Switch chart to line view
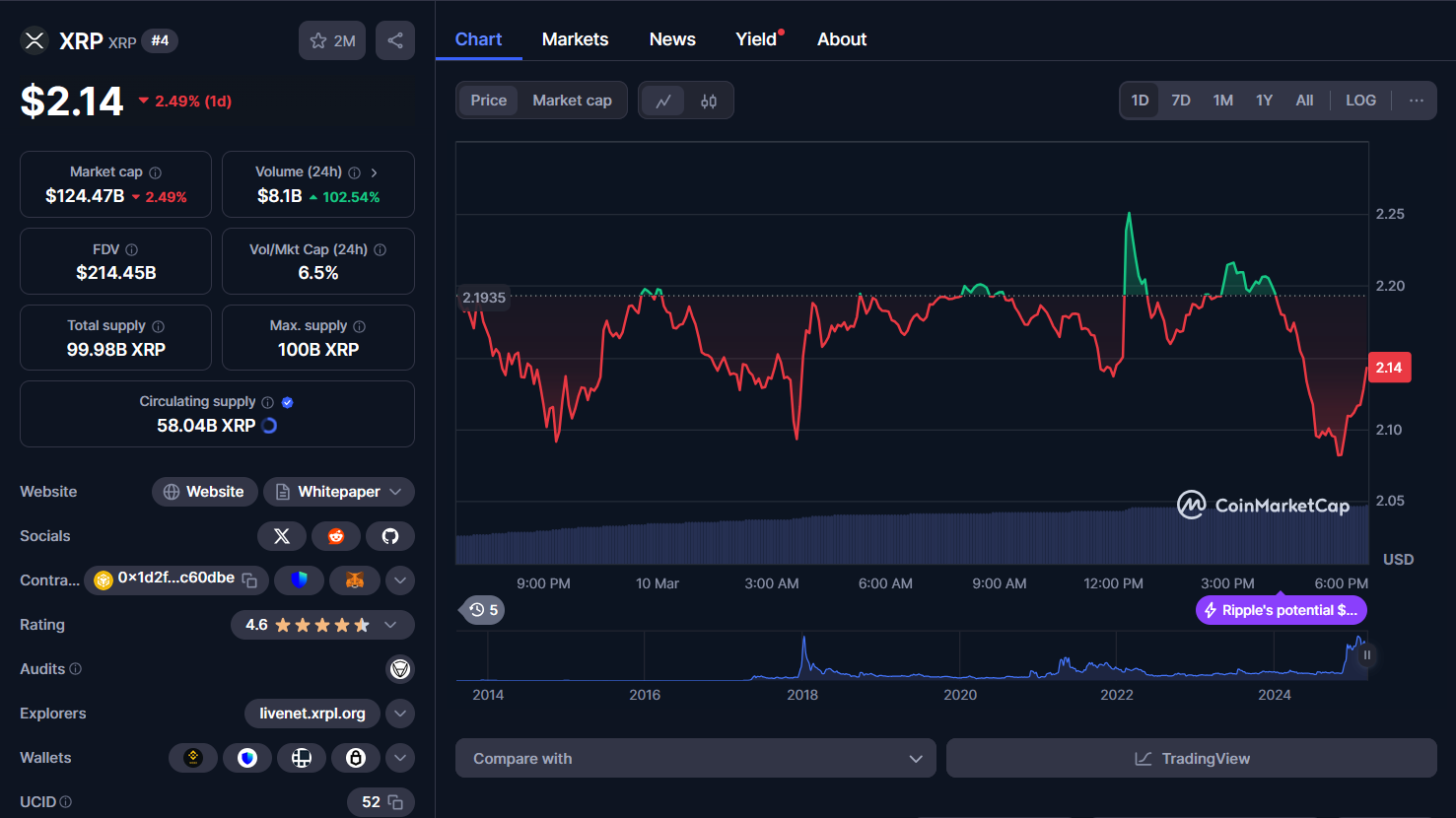This screenshot has width=1456, height=818. [663, 101]
